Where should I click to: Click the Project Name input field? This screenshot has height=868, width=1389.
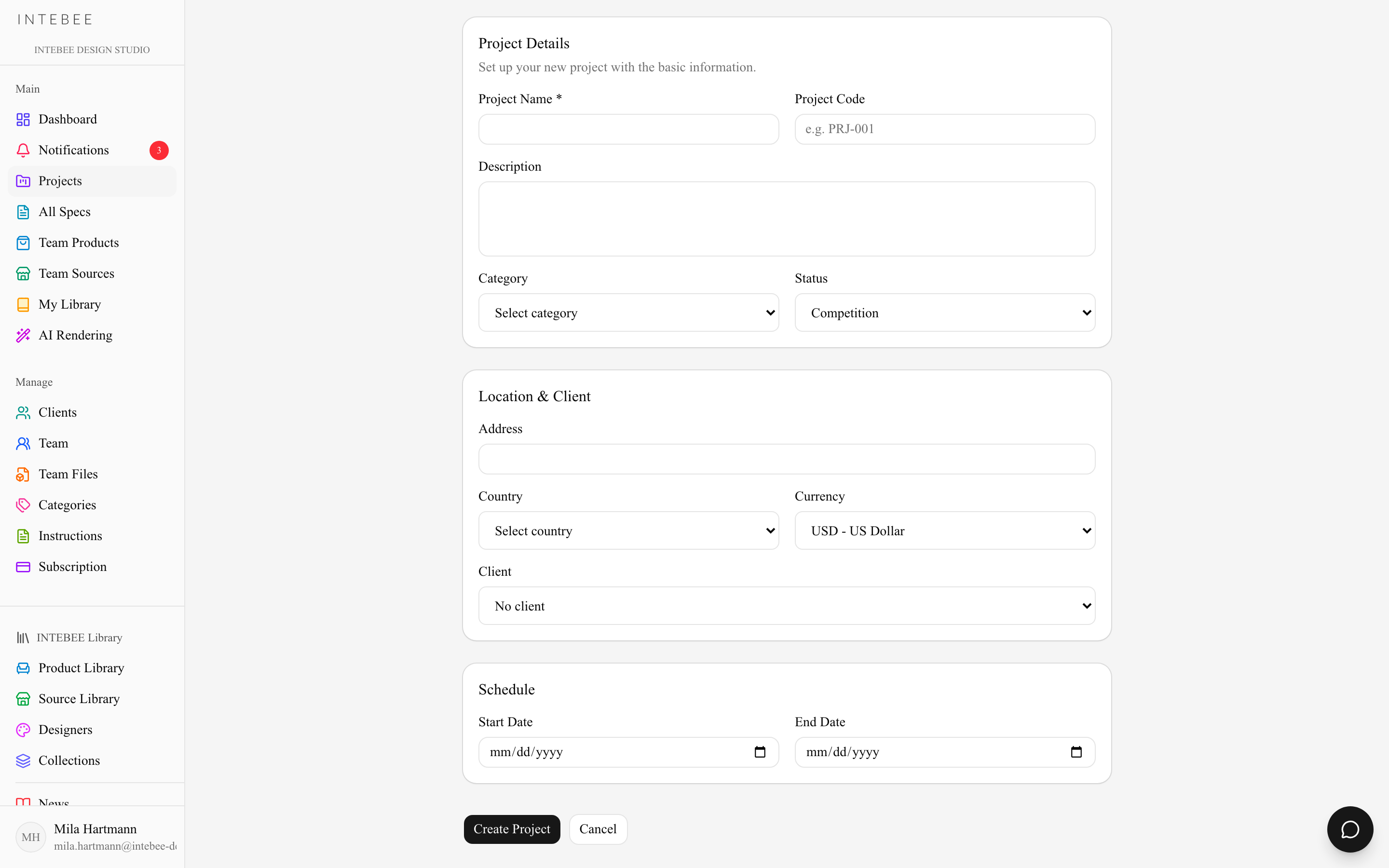(x=628, y=129)
